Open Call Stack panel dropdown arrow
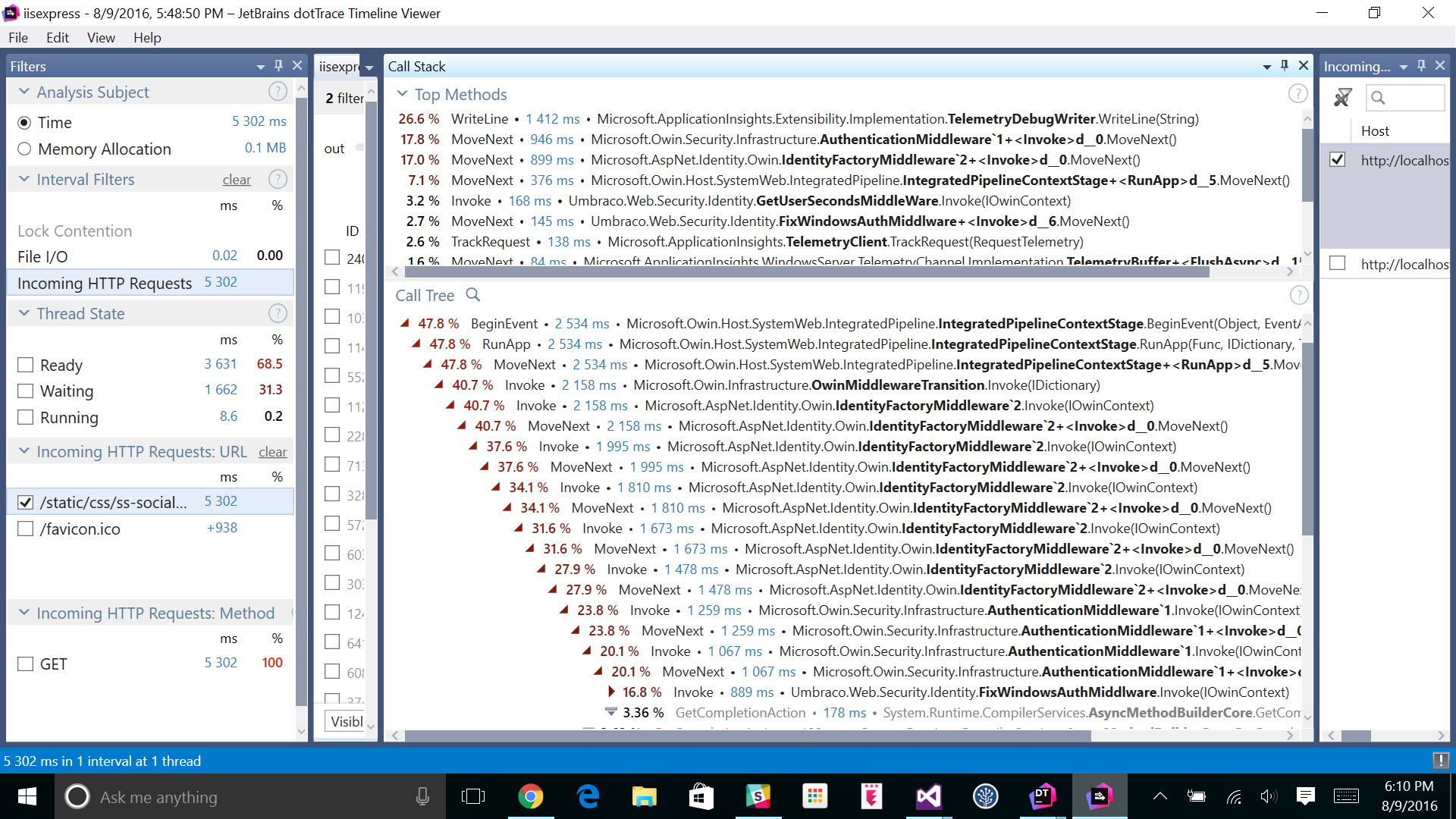This screenshot has height=819, width=1456. pos(1266,67)
